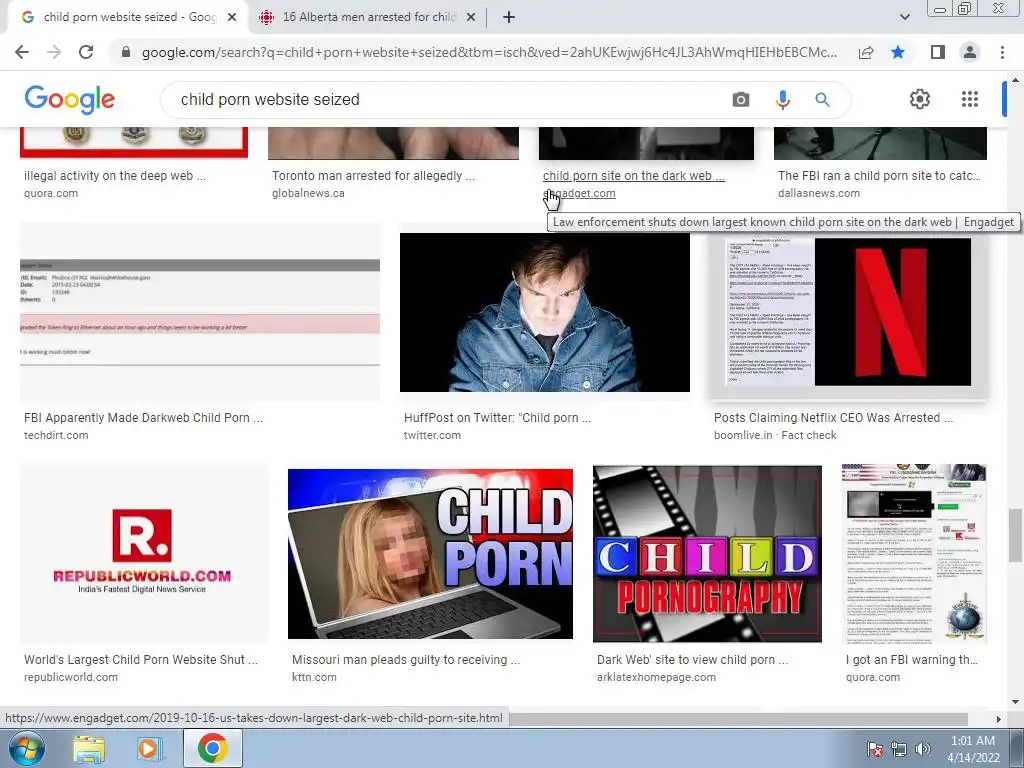Click the FBI warning page thumbnail from quora
This screenshot has width=1024, height=768.
(x=914, y=554)
